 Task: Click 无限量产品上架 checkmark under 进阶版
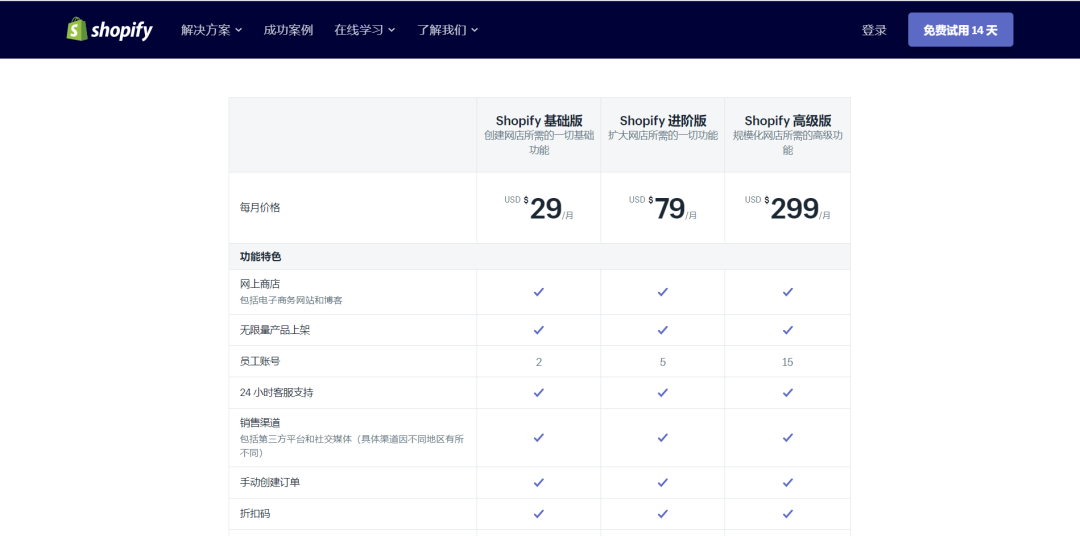[663, 330]
